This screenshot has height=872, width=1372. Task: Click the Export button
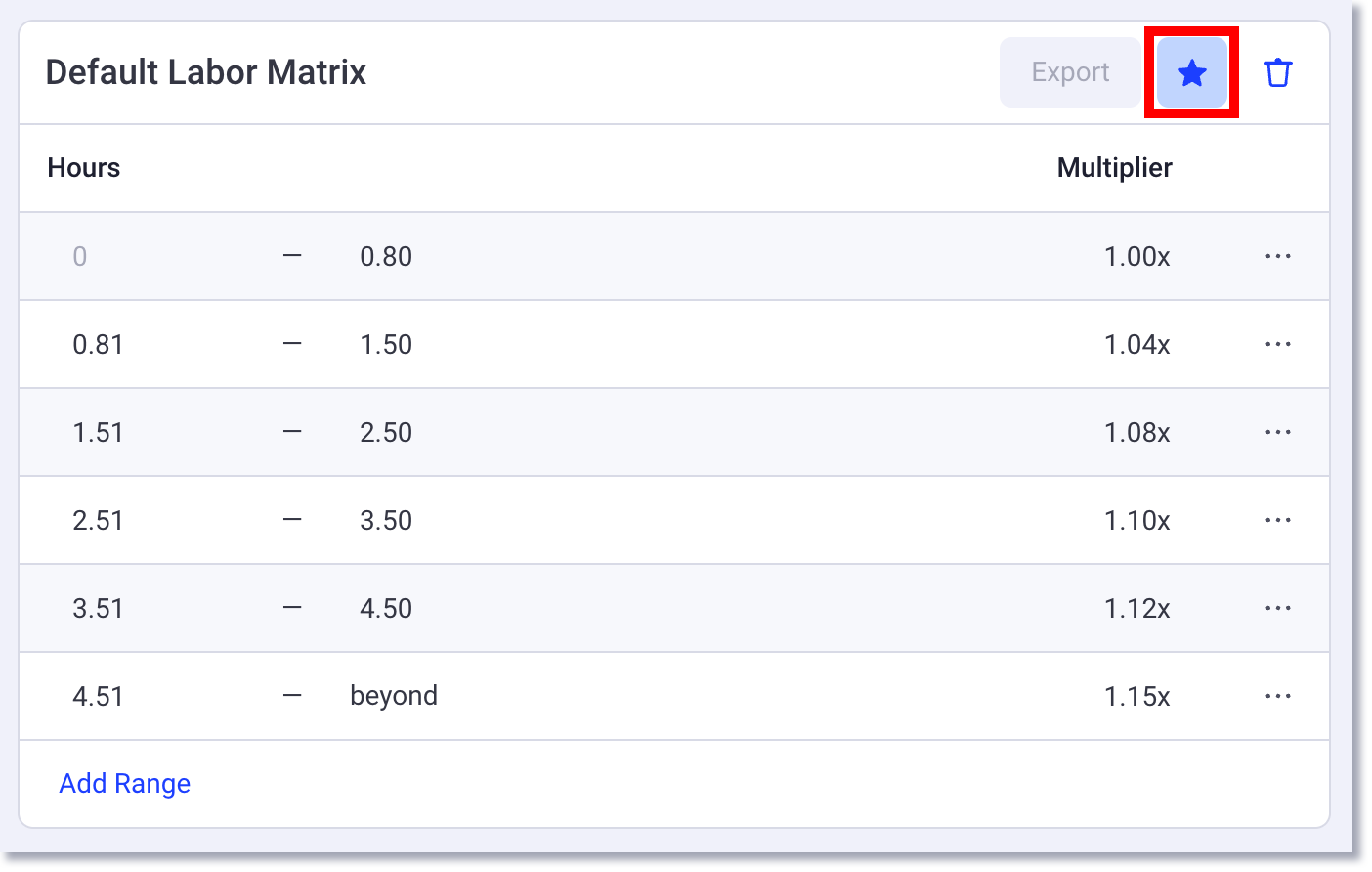pos(1069,72)
